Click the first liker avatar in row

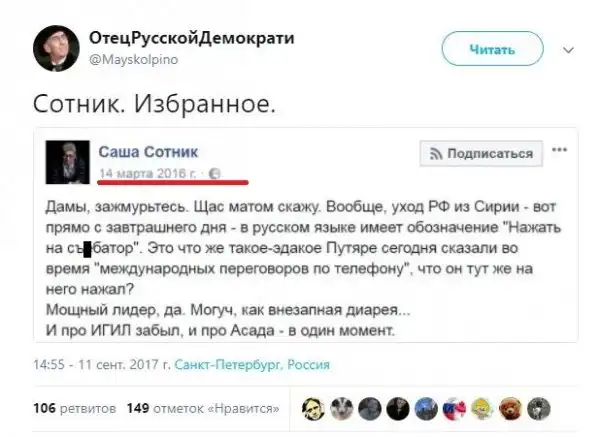pyautogui.click(x=313, y=408)
